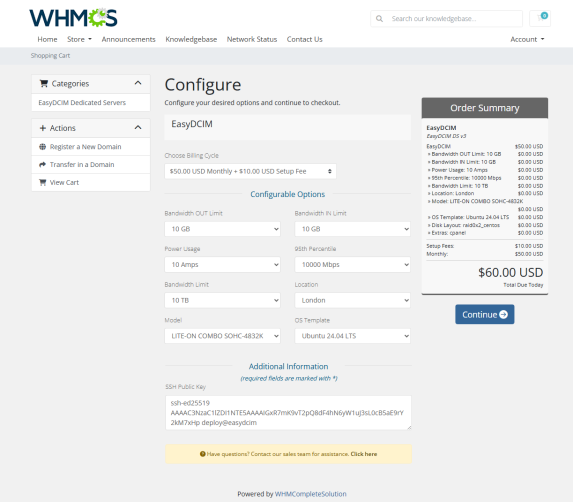The image size is (573, 502).
Task: Open the Choose Billing Cycle dropdown
Action: (x=250, y=171)
